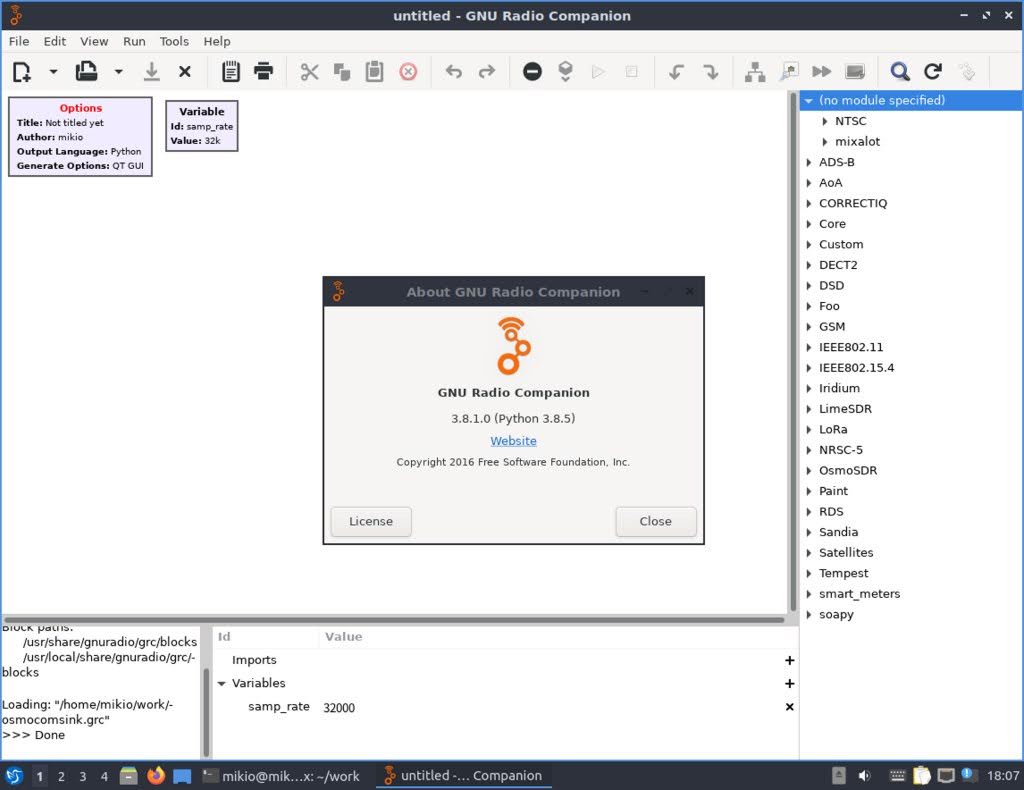This screenshot has height=790, width=1024.
Task: Reload the blocks library
Action: pos(933,71)
